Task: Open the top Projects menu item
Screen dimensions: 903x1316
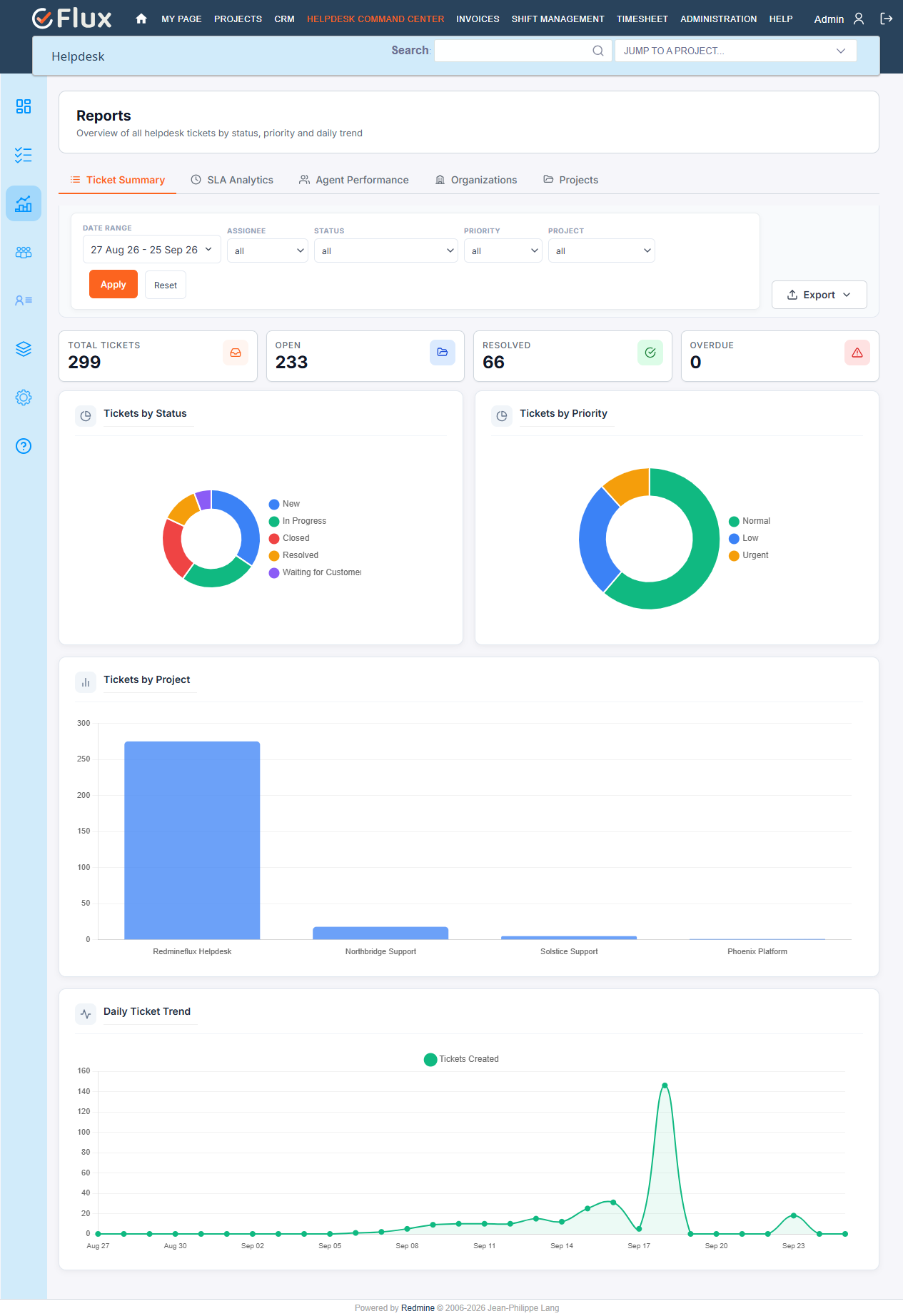Action: (x=238, y=19)
